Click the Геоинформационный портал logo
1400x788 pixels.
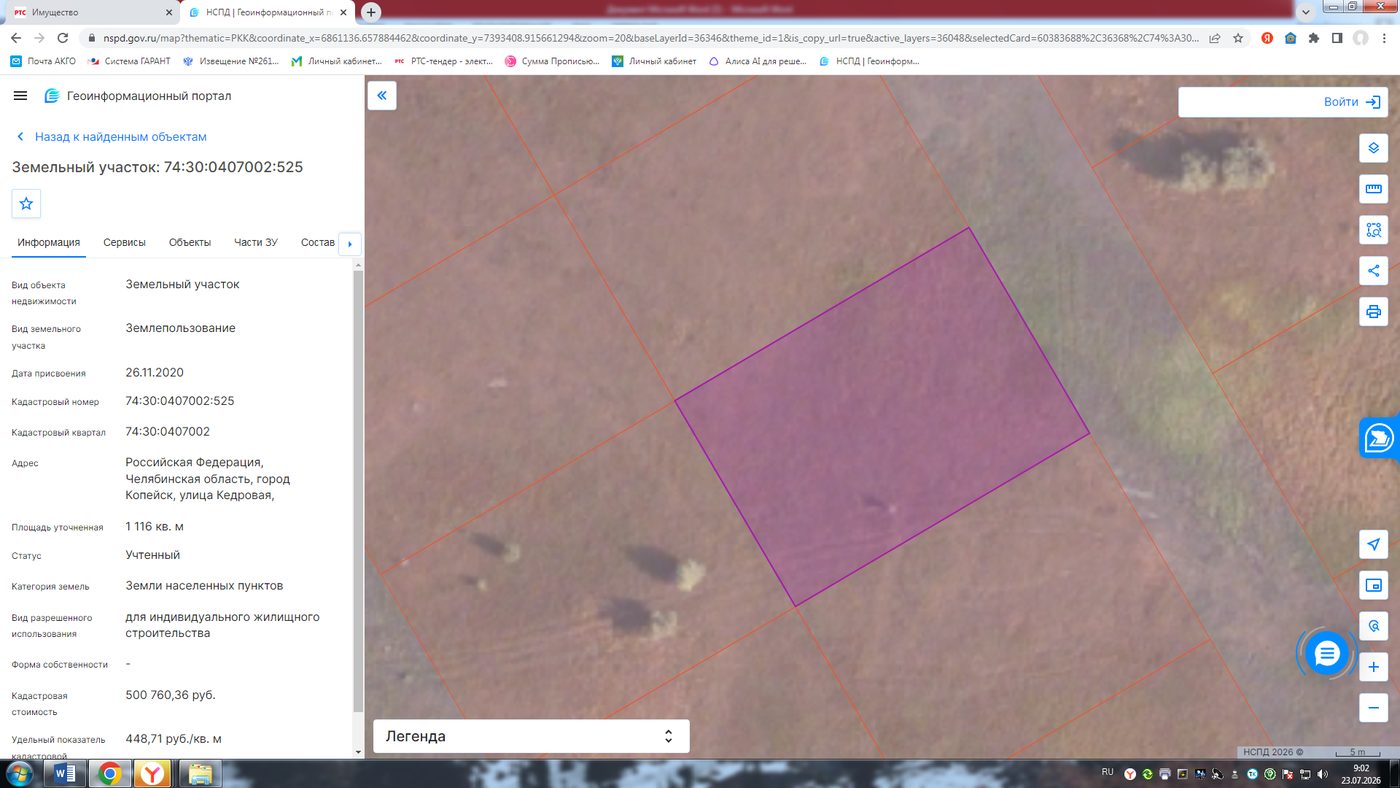coord(138,96)
